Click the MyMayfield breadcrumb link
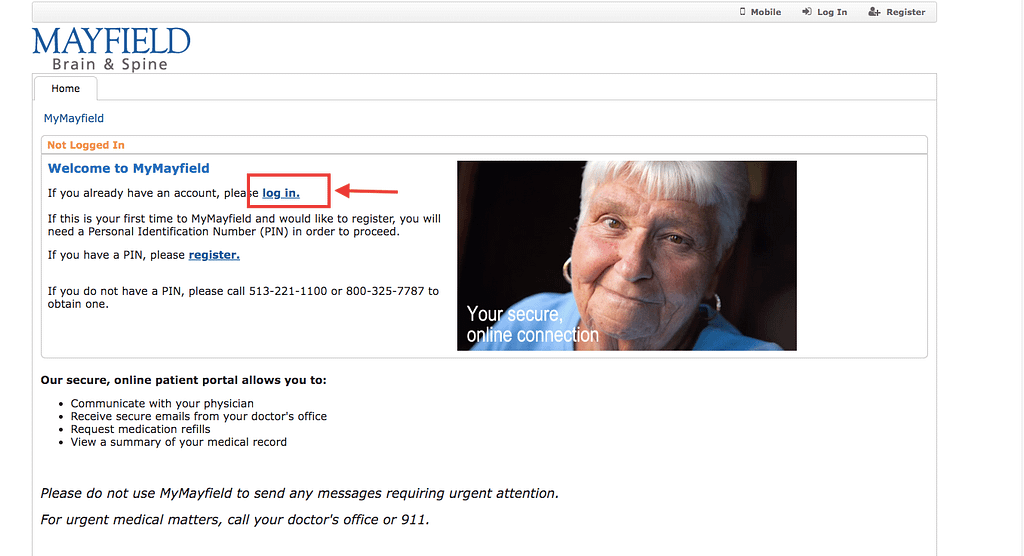 74,118
